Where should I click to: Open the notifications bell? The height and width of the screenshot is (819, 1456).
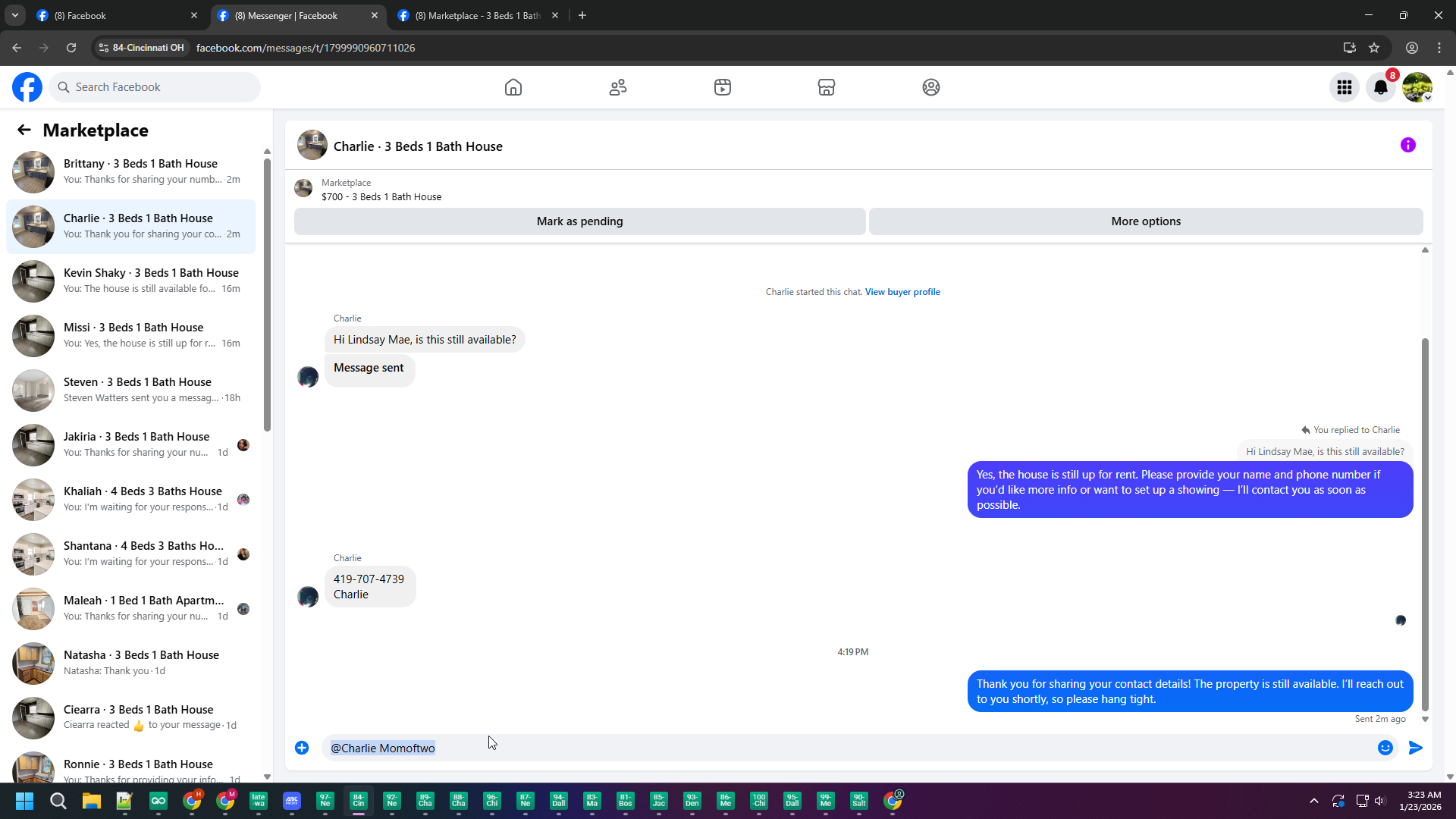pyautogui.click(x=1381, y=87)
